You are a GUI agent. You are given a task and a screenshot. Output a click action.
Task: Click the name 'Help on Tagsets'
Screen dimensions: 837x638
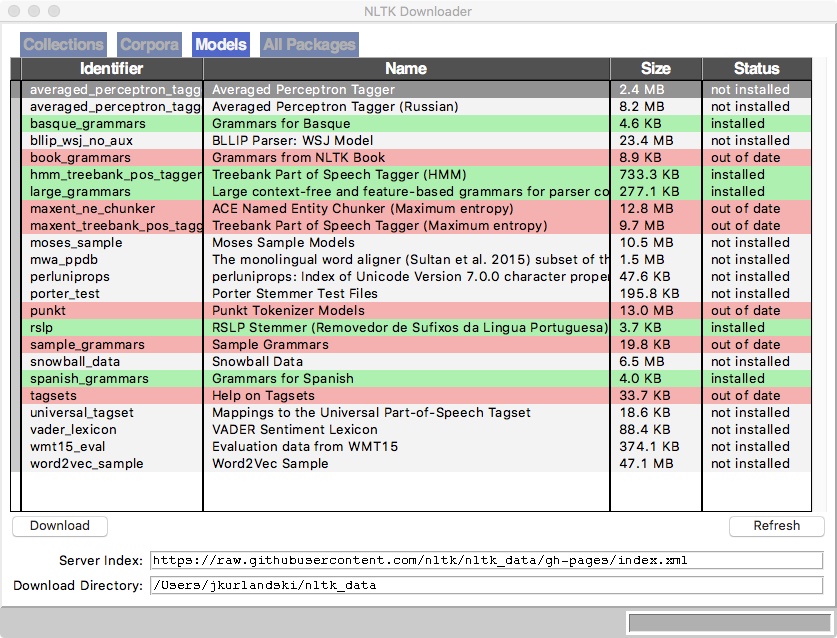[x=263, y=396]
